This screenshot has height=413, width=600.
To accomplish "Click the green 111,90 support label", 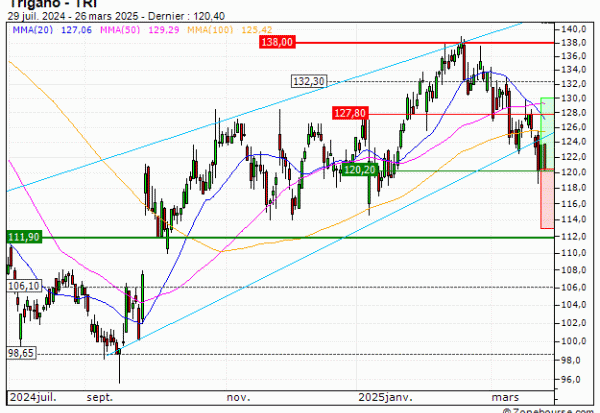I will (24, 237).
